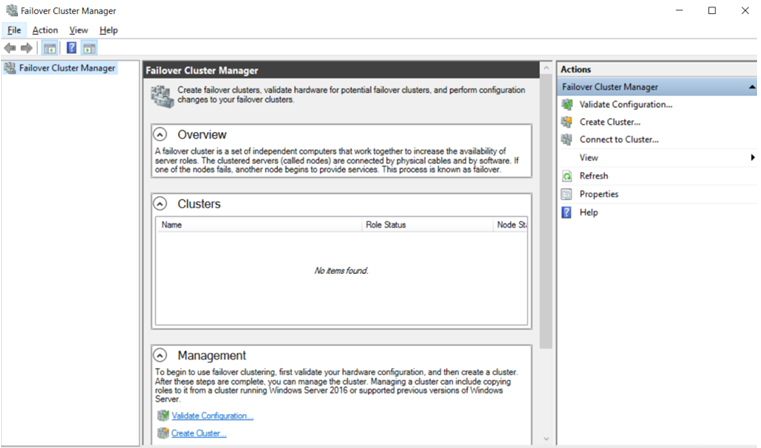Toggle the console tree pane toolbar icon
Screen dimensions: 761x448
(x=50, y=48)
